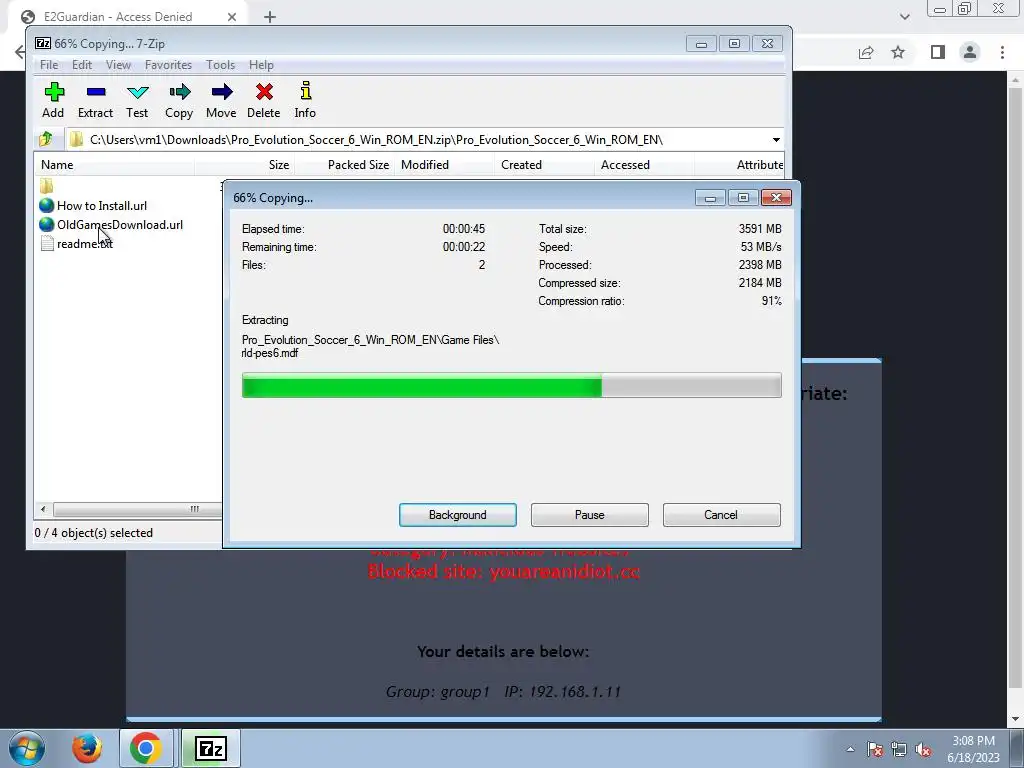The image size is (1024, 768).
Task: Open the Help menu
Action: pyautogui.click(x=261, y=65)
